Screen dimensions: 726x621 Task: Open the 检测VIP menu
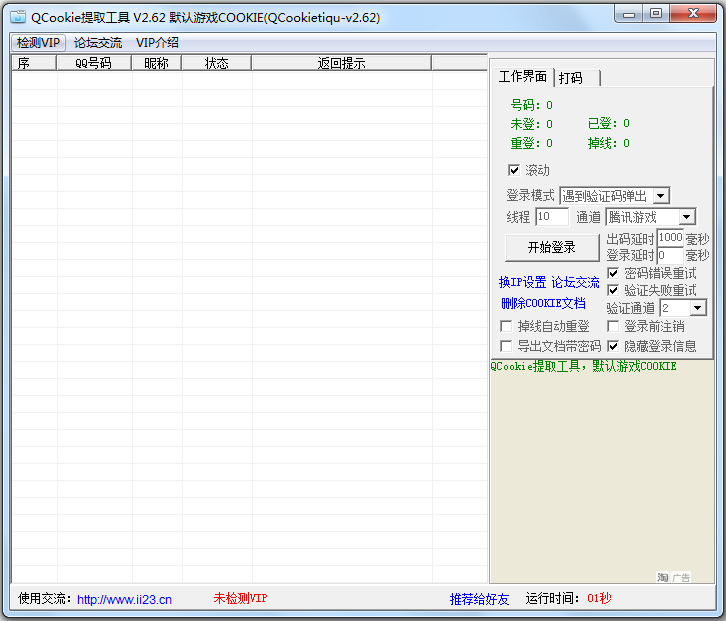click(x=39, y=43)
